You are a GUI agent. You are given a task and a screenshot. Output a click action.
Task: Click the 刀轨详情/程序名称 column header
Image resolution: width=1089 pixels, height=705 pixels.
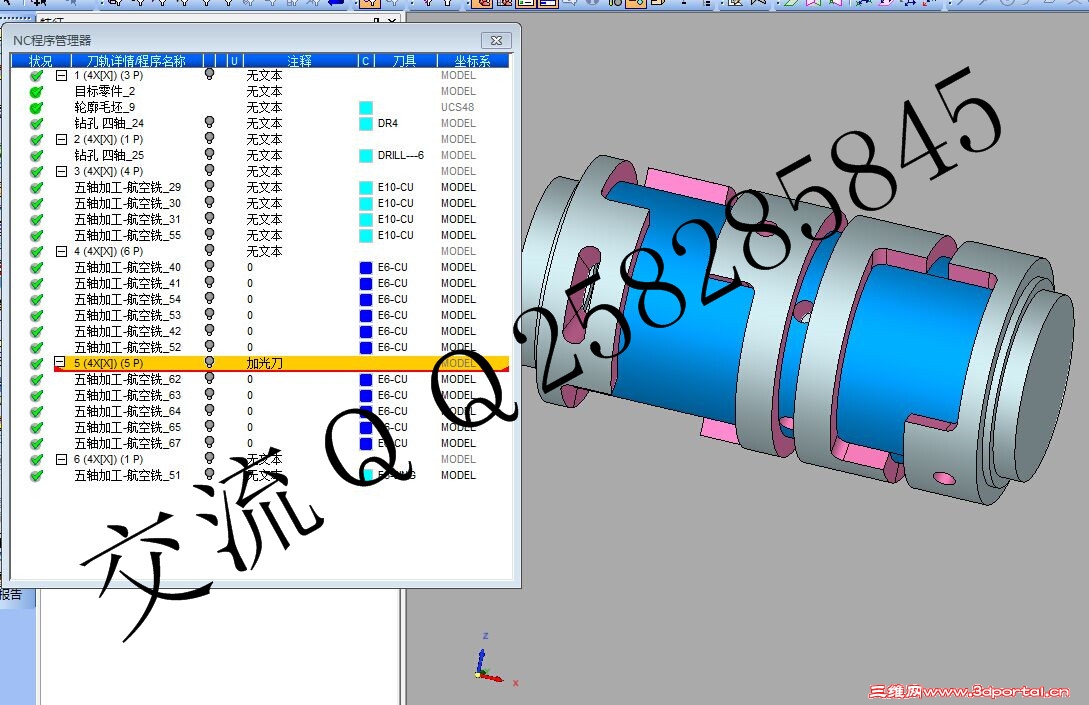tap(137, 61)
